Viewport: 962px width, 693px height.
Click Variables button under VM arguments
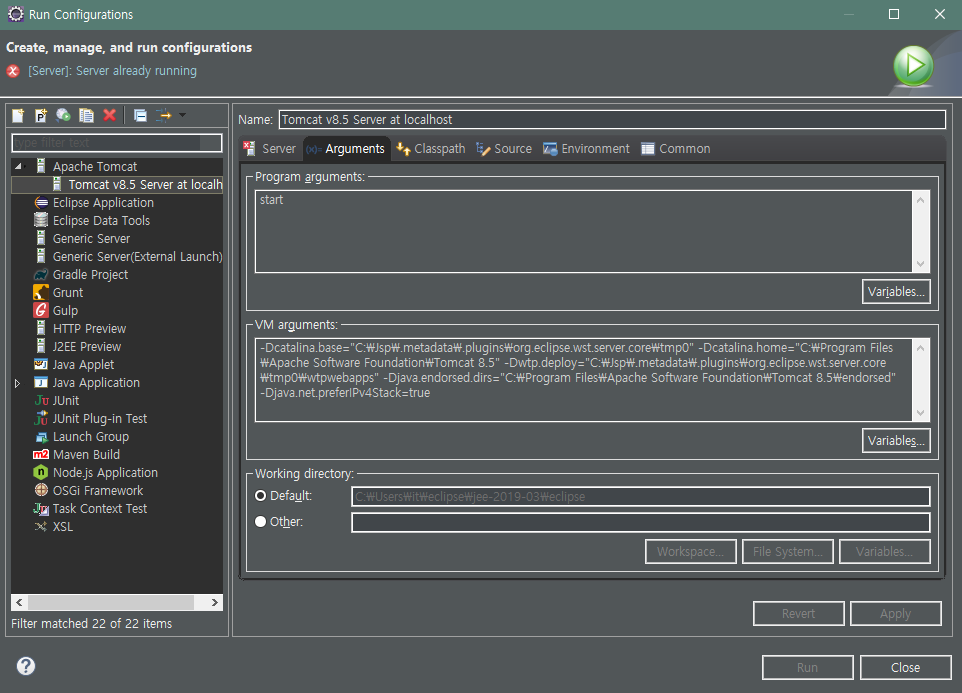tap(896, 440)
